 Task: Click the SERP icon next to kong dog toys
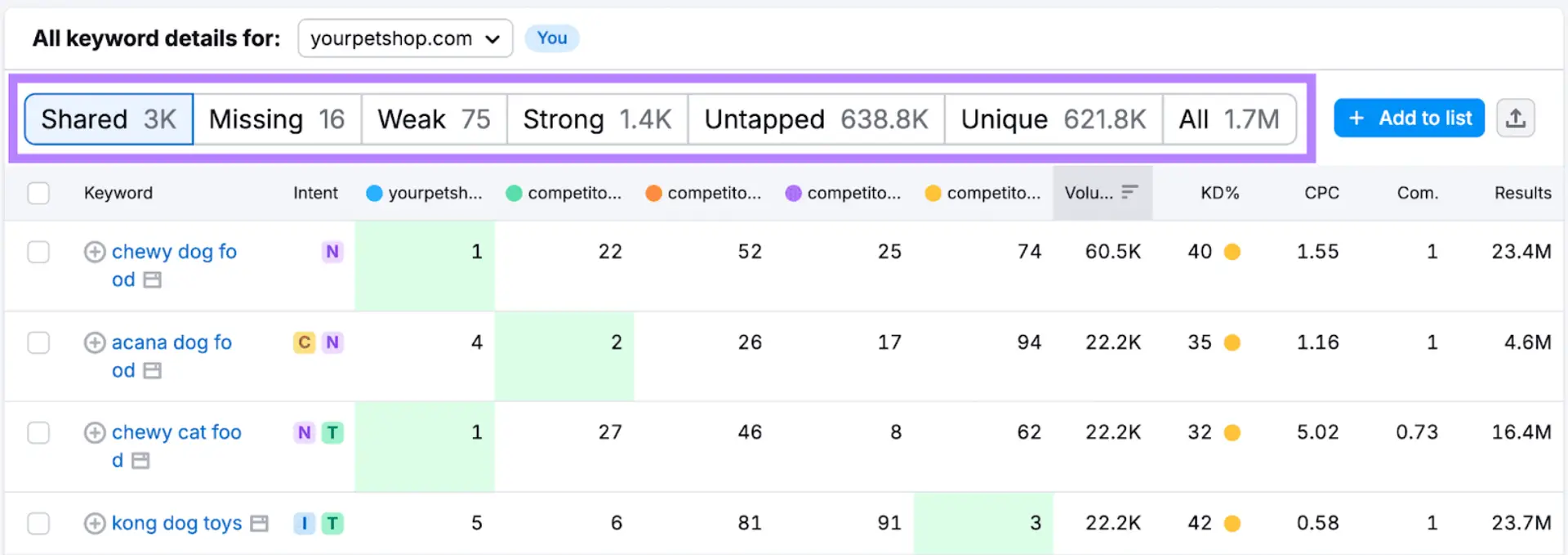[x=258, y=523]
